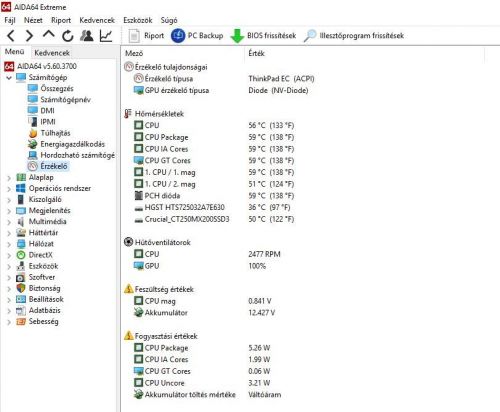Image resolution: width=500 pixels, height=412 pixels.
Task: Open the Kedvencek menu in the menu bar
Action: (x=97, y=20)
